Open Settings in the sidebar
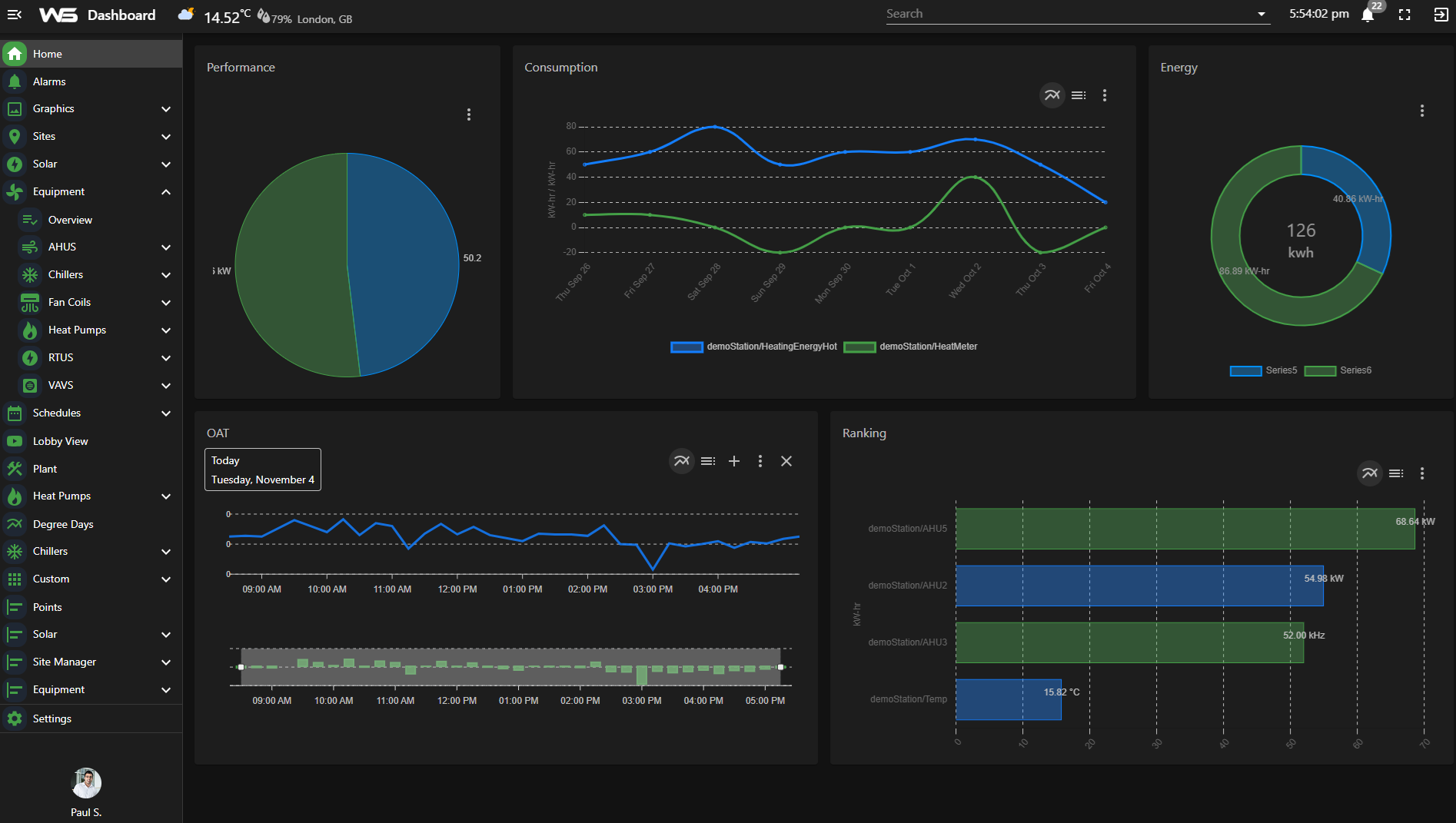1456x823 pixels. 52,718
